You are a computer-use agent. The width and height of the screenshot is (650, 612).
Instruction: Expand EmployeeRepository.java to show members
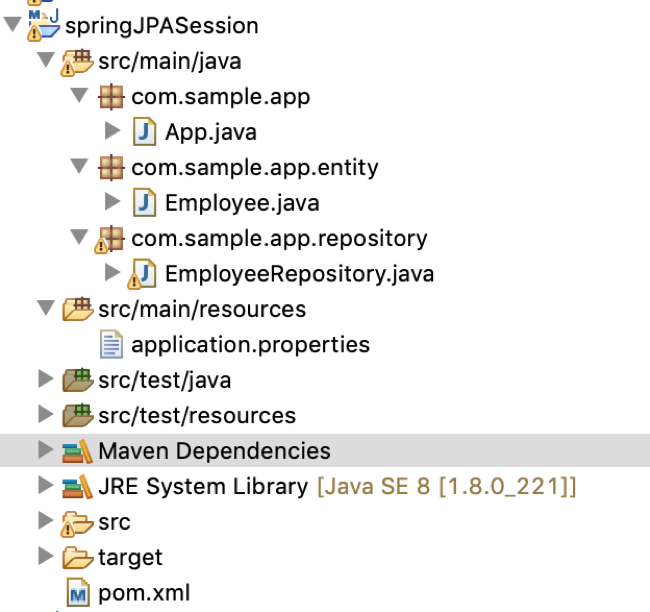112,272
